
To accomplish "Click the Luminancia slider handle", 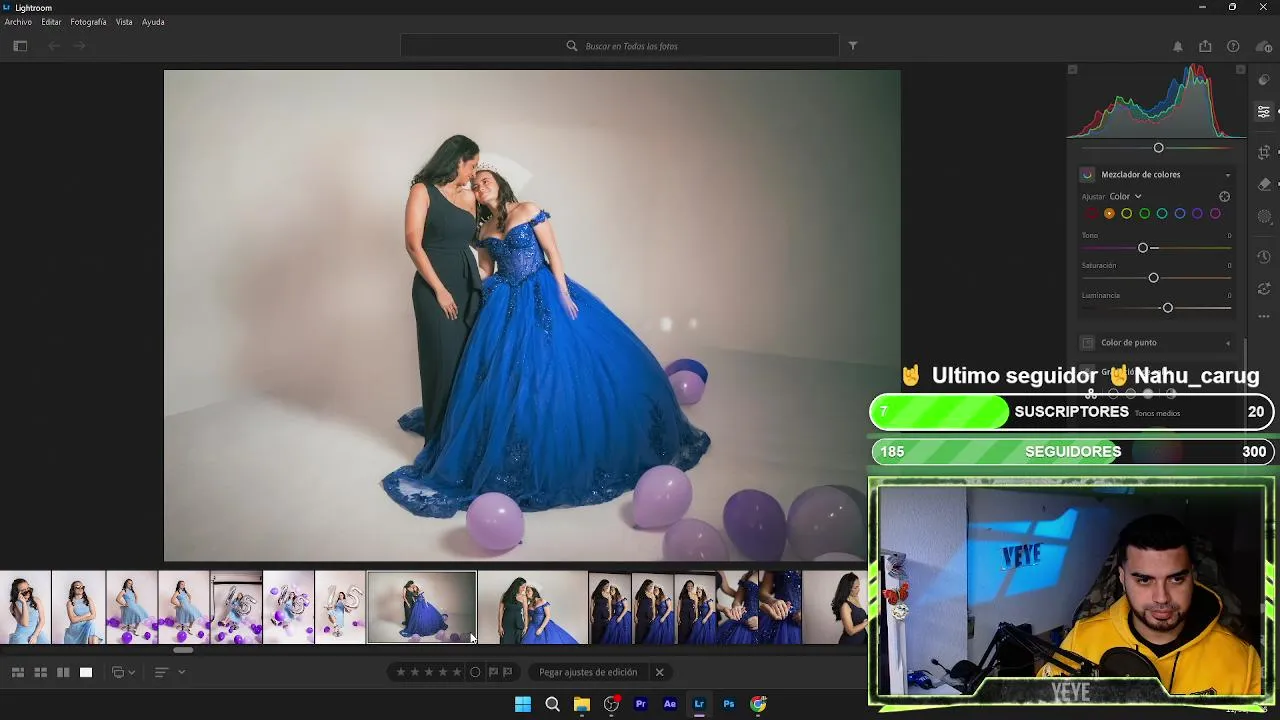I will click(1167, 308).
